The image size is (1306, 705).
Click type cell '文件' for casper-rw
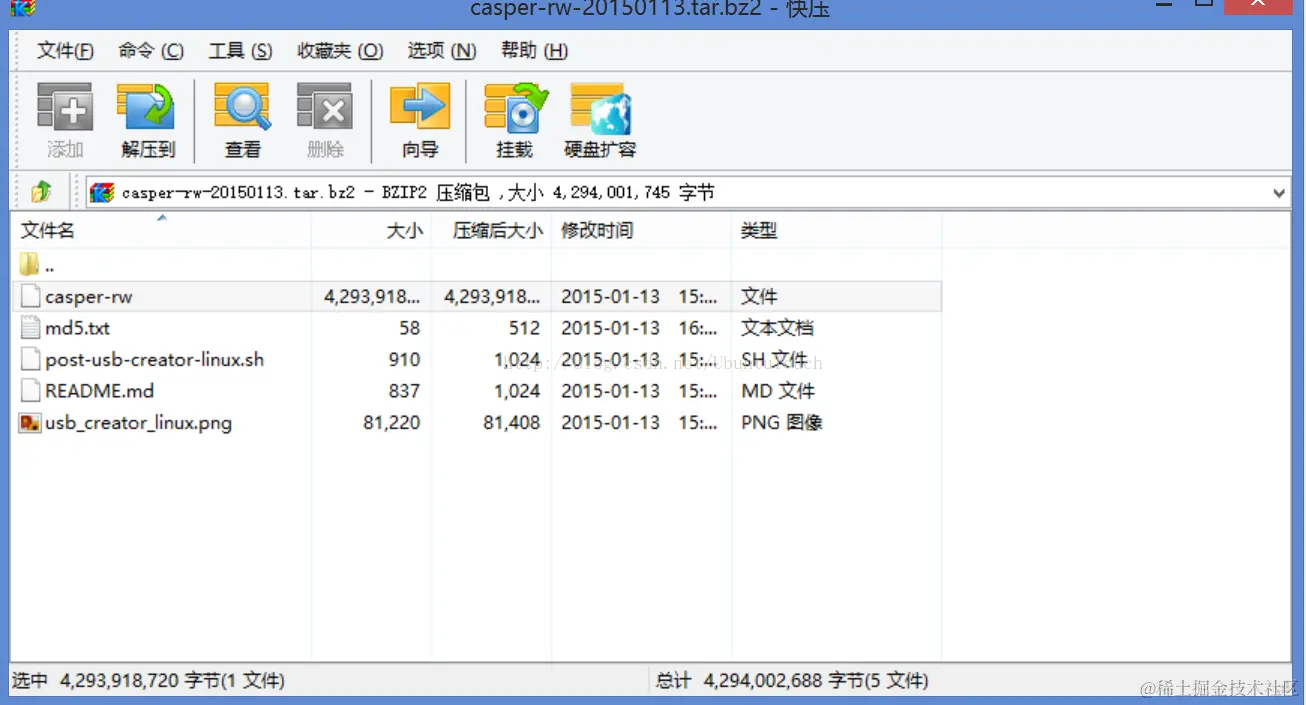click(759, 297)
